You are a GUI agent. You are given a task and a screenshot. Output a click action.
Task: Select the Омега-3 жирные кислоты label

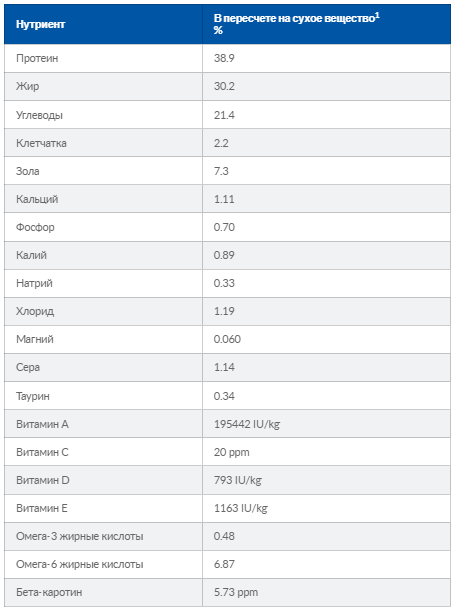tap(80, 536)
